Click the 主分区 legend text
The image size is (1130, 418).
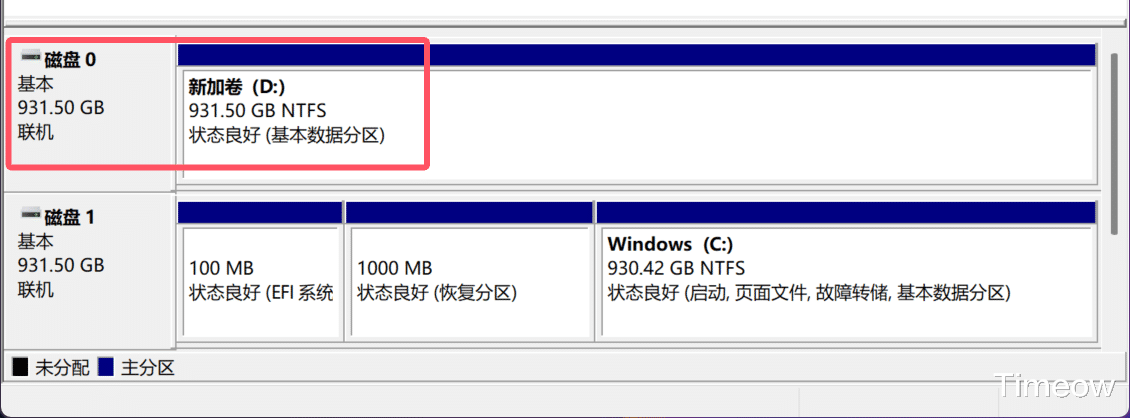(148, 368)
